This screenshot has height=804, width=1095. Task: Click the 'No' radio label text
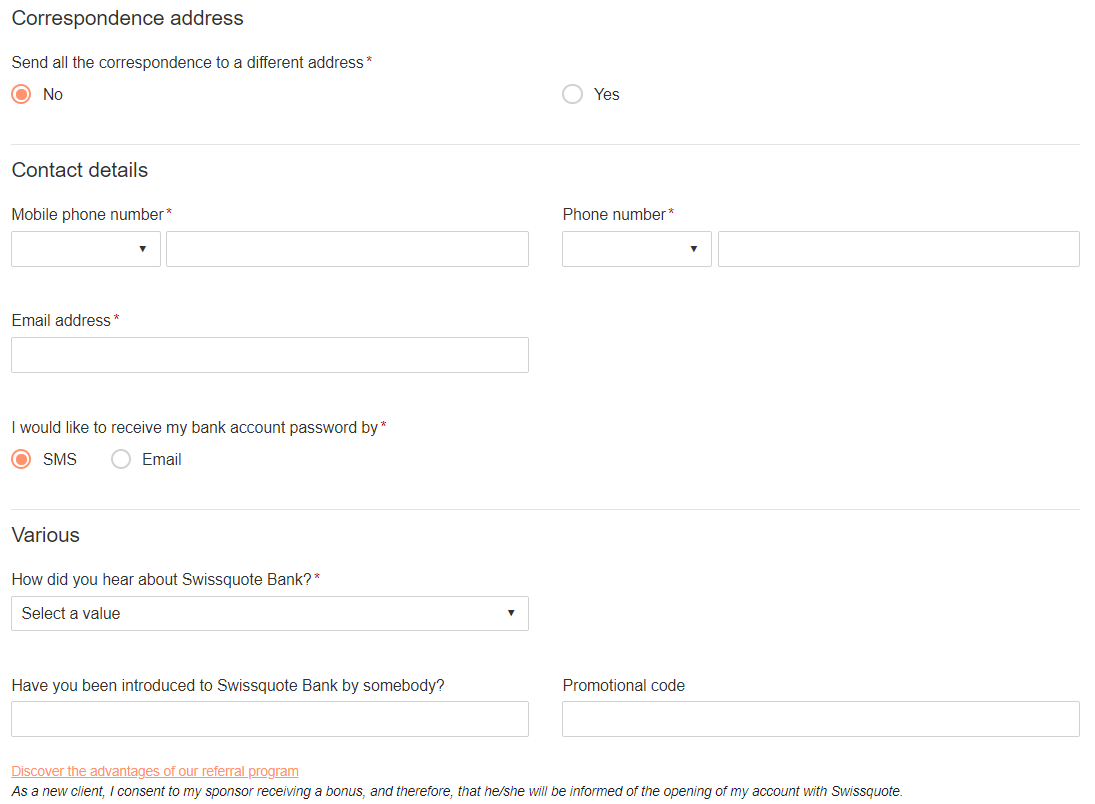click(53, 94)
